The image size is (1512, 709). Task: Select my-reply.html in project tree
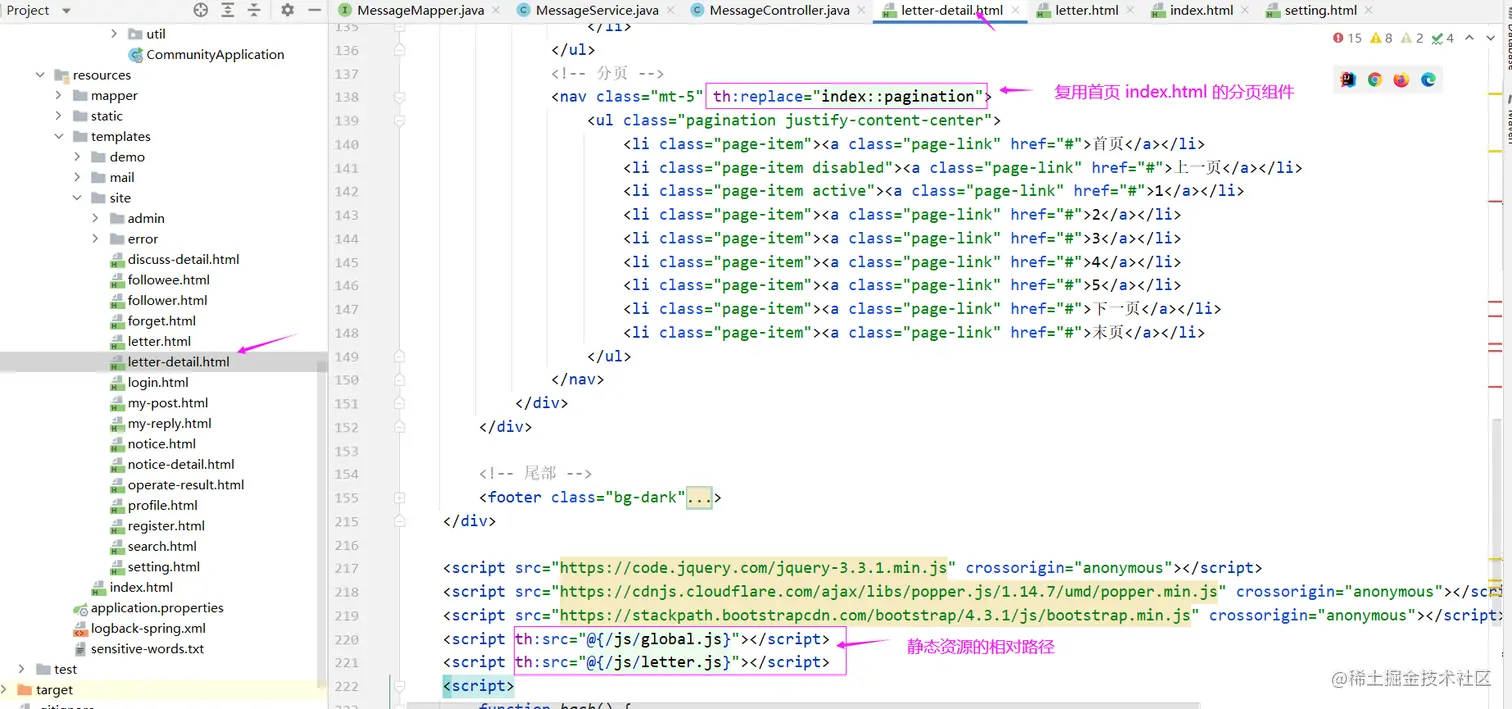[169, 424]
